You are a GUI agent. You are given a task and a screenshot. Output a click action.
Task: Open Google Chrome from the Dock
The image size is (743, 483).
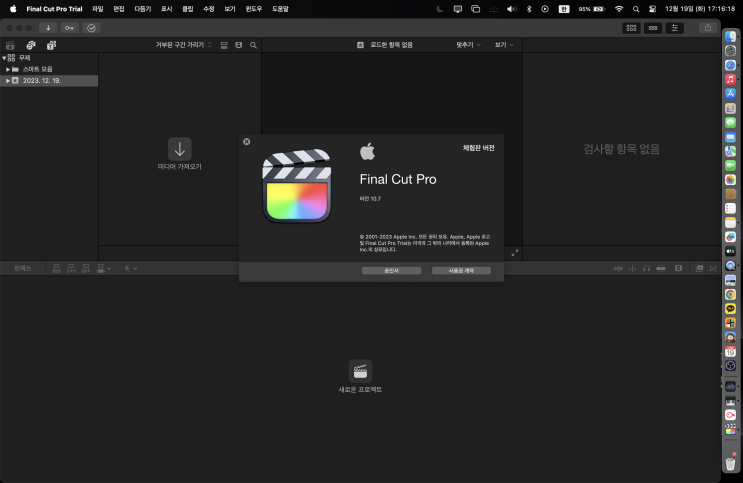pyautogui.click(x=730, y=294)
